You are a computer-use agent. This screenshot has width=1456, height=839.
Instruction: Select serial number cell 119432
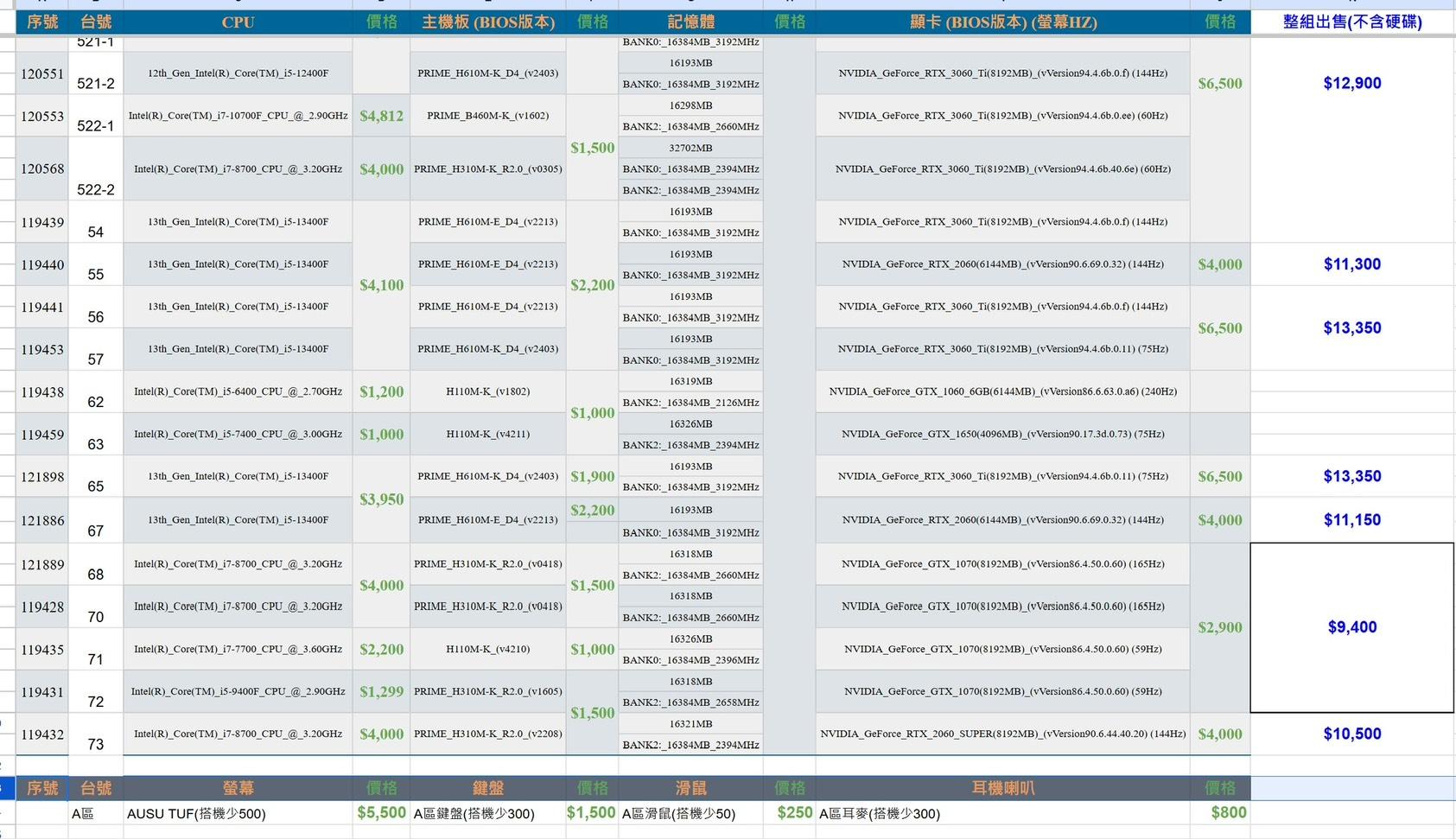click(42, 734)
